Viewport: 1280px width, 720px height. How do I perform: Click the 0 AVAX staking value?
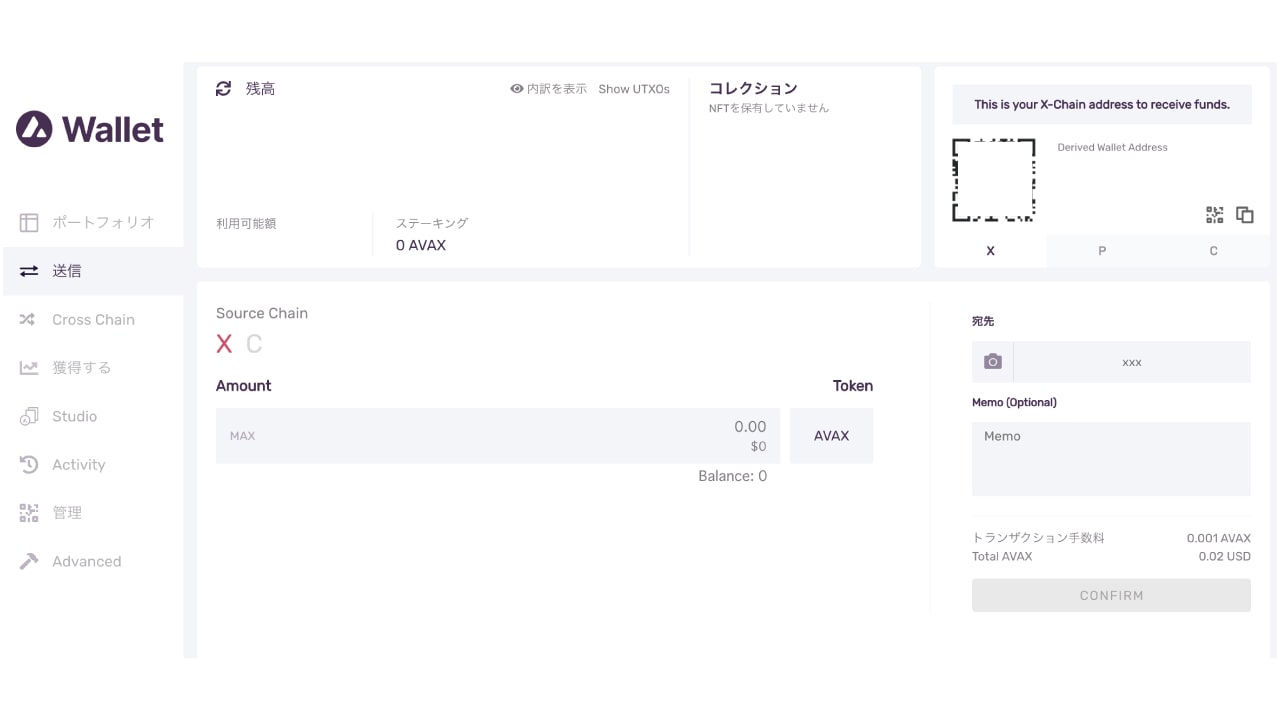coord(420,245)
